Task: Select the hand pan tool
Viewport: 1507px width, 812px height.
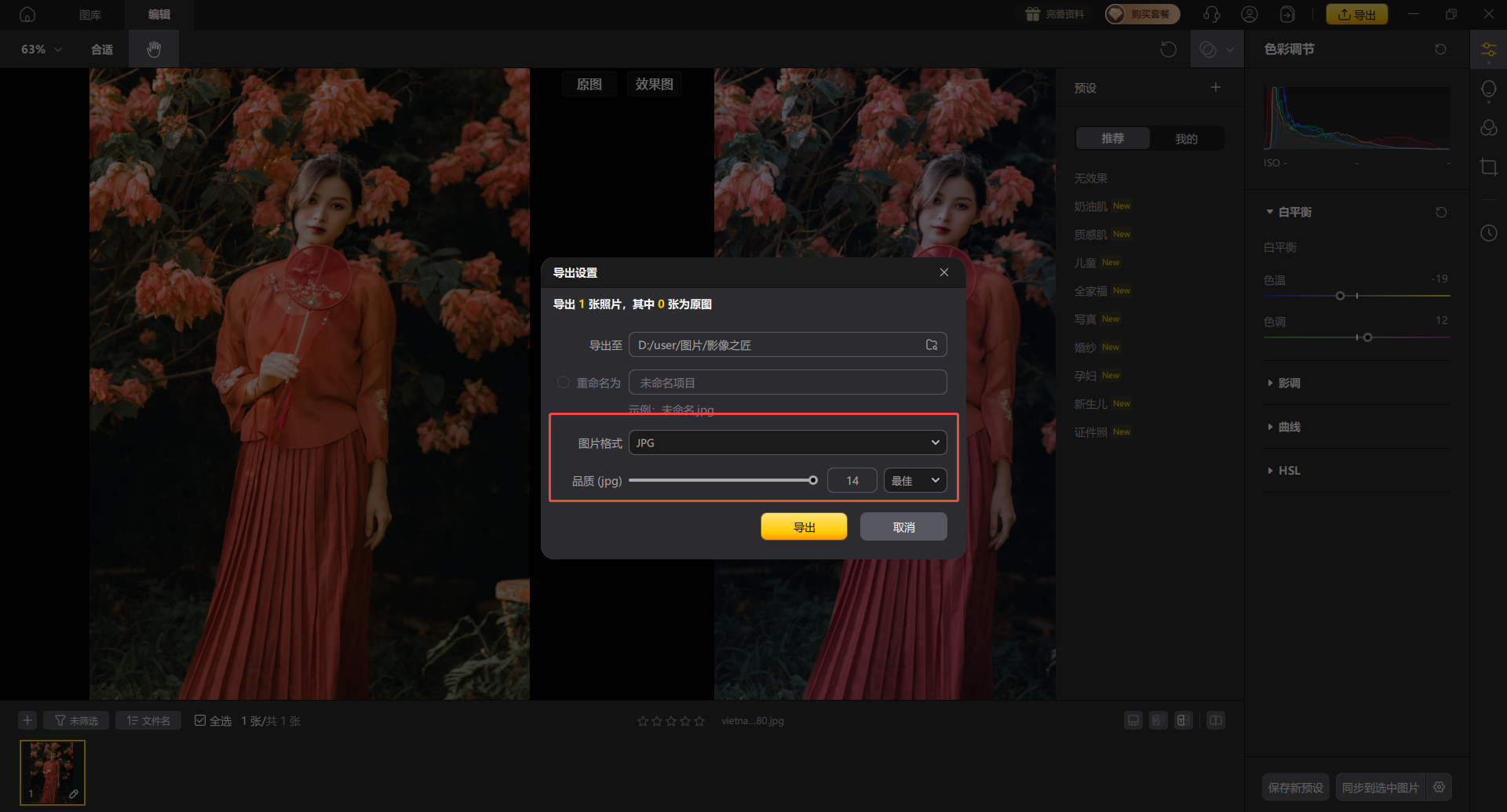Action: click(154, 49)
